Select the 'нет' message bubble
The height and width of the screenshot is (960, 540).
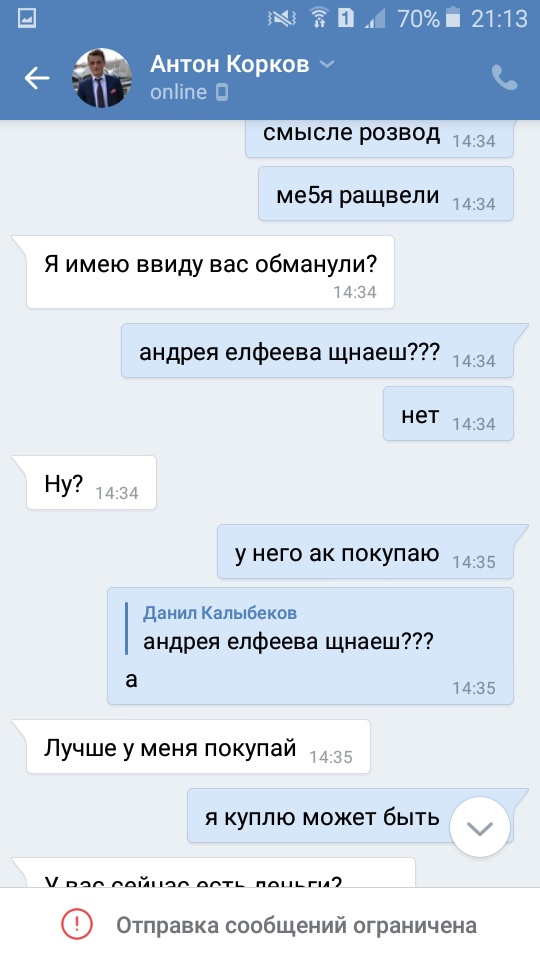coord(448,414)
